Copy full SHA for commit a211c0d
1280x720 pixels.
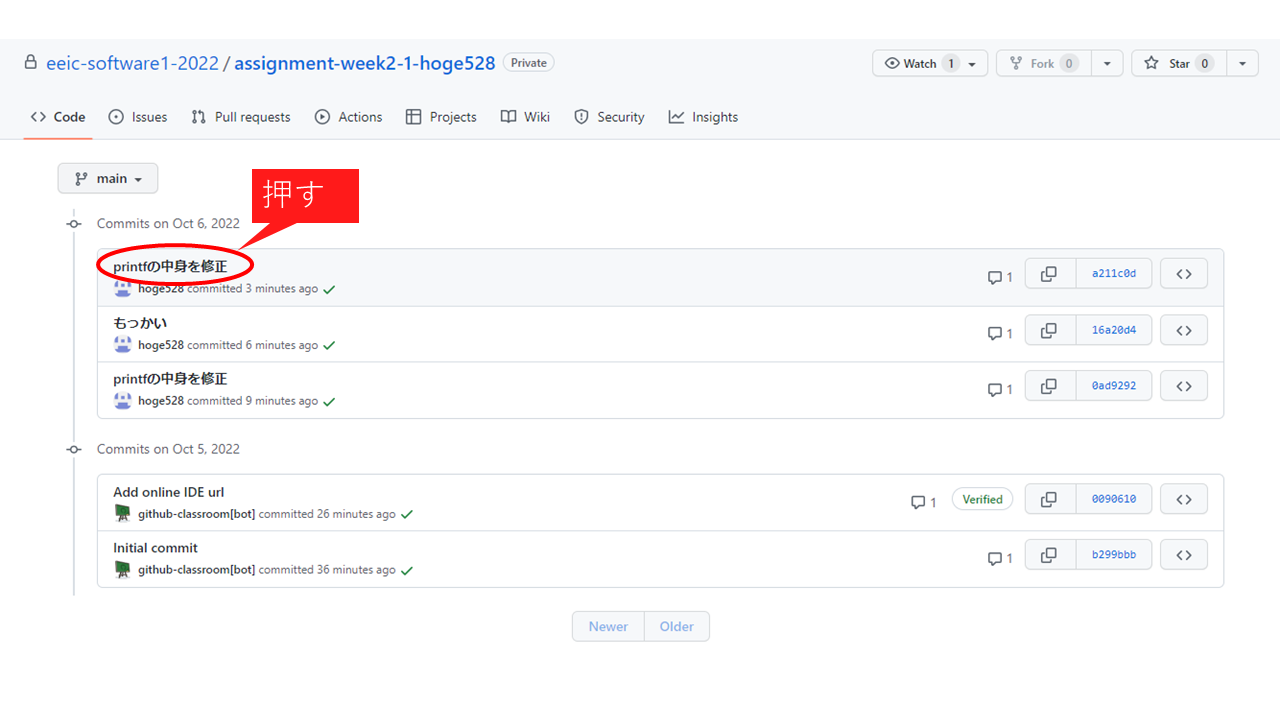click(x=1049, y=273)
